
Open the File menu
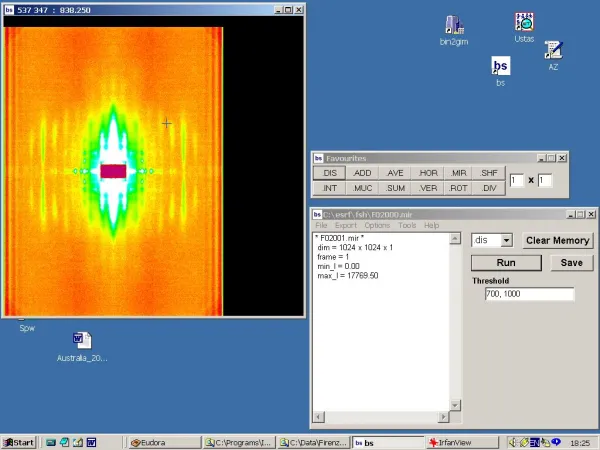tap(321, 225)
